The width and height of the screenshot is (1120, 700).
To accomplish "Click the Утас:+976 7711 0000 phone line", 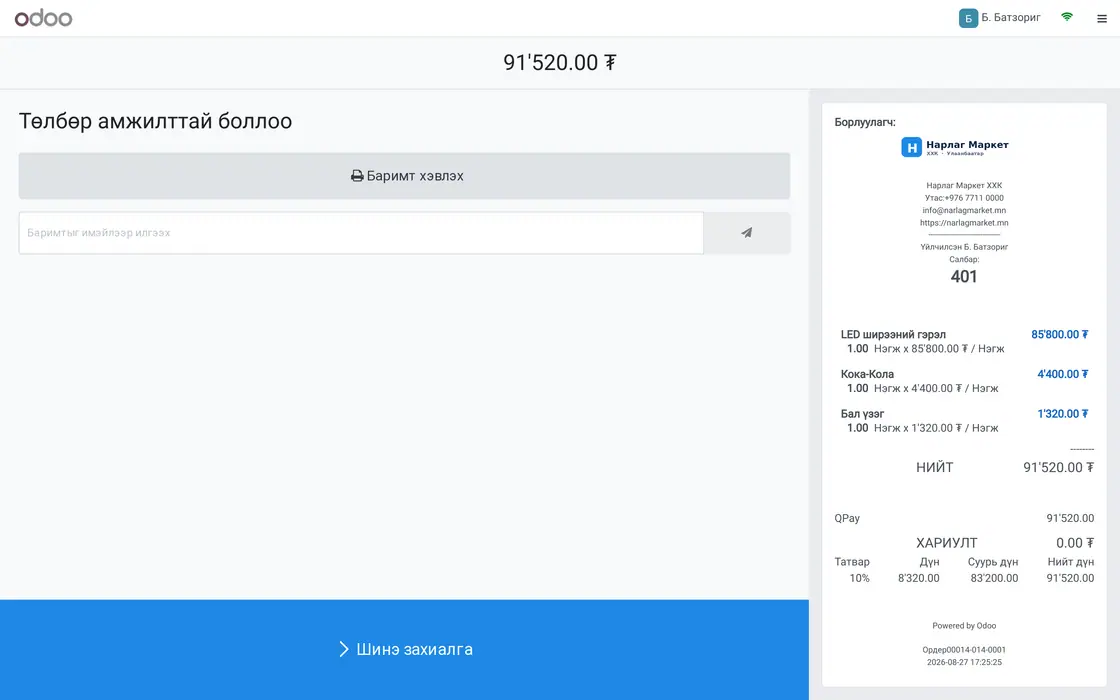I will click(x=964, y=198).
